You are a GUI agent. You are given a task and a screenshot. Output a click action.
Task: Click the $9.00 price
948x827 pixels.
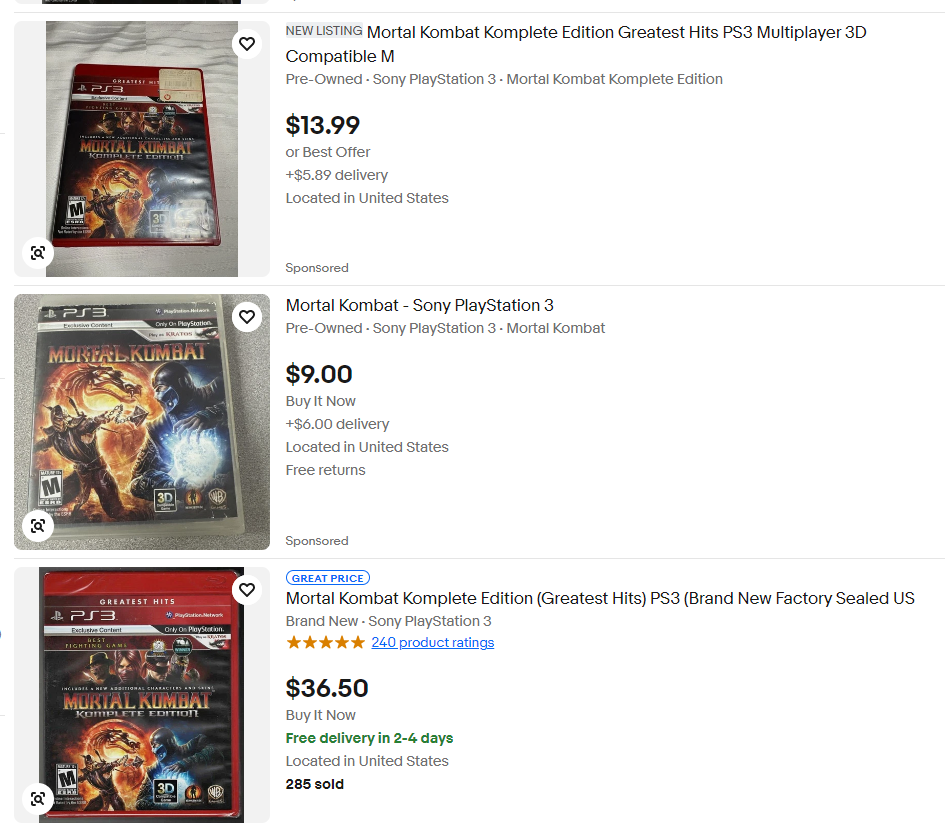pyautogui.click(x=319, y=375)
